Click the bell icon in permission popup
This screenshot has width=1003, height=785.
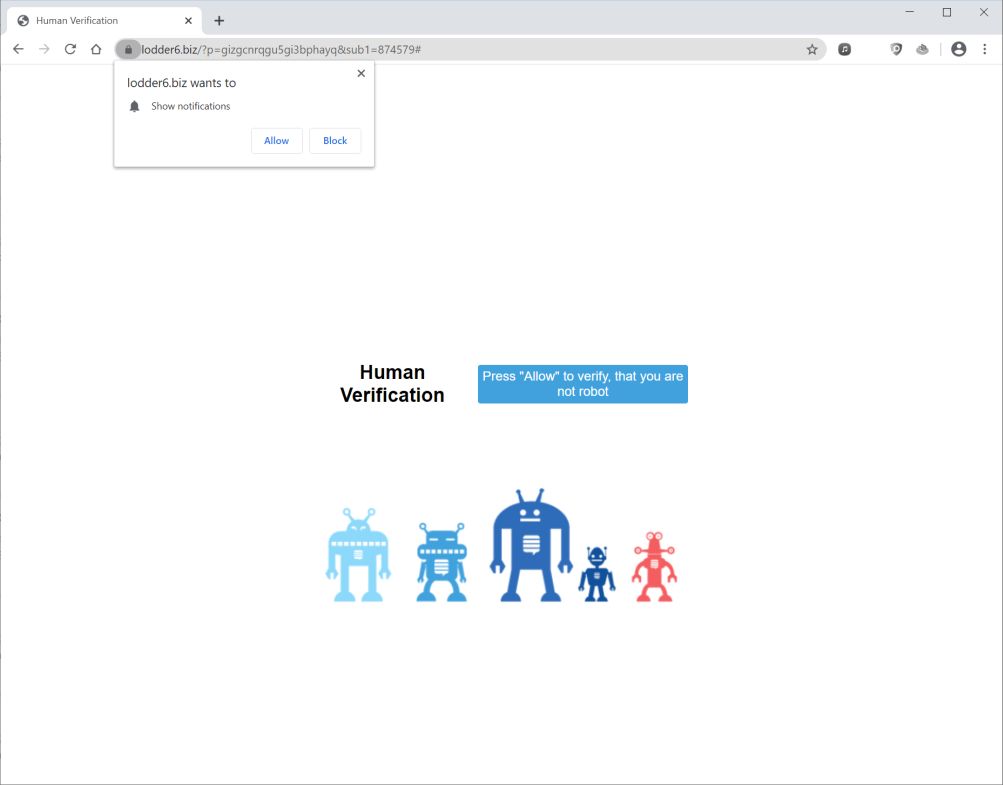[134, 106]
